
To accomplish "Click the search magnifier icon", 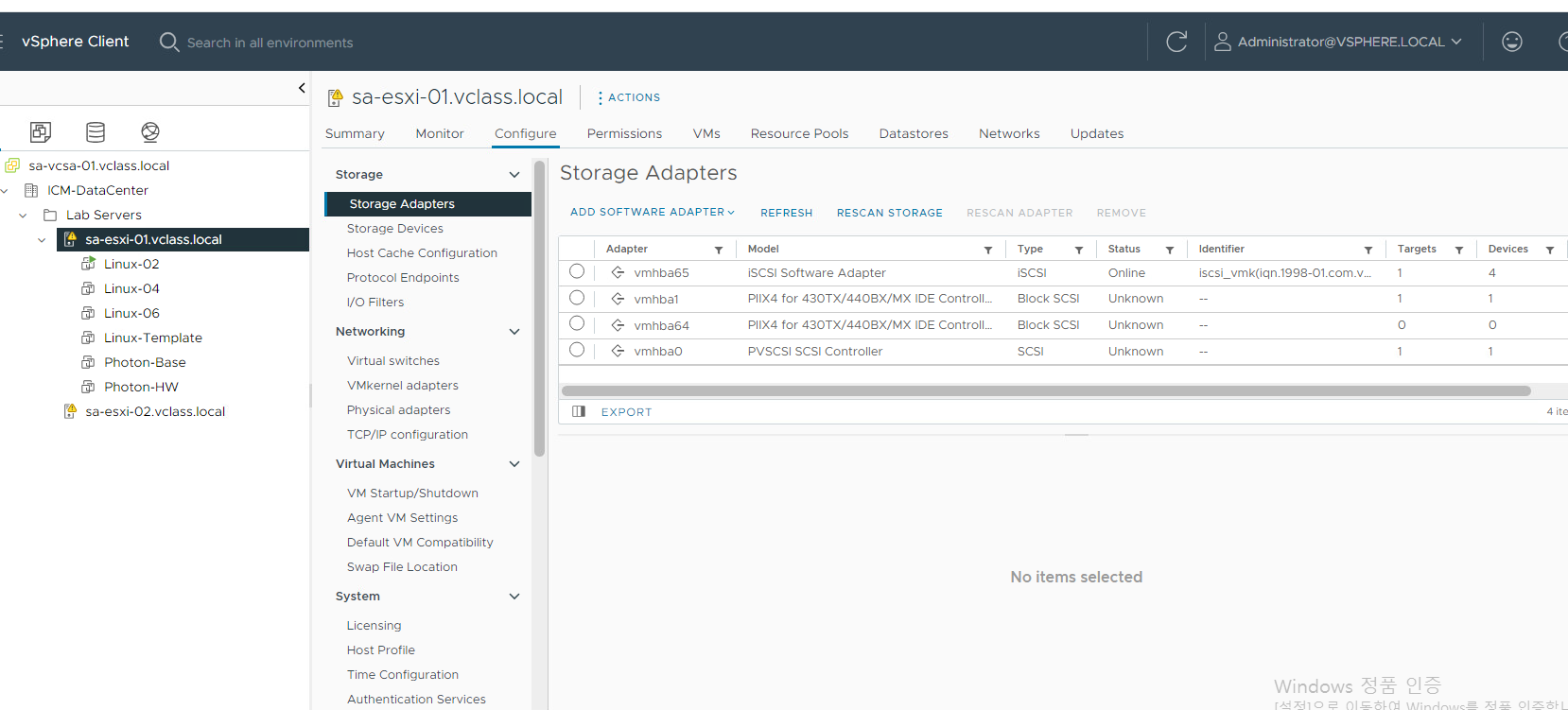I will click(169, 42).
